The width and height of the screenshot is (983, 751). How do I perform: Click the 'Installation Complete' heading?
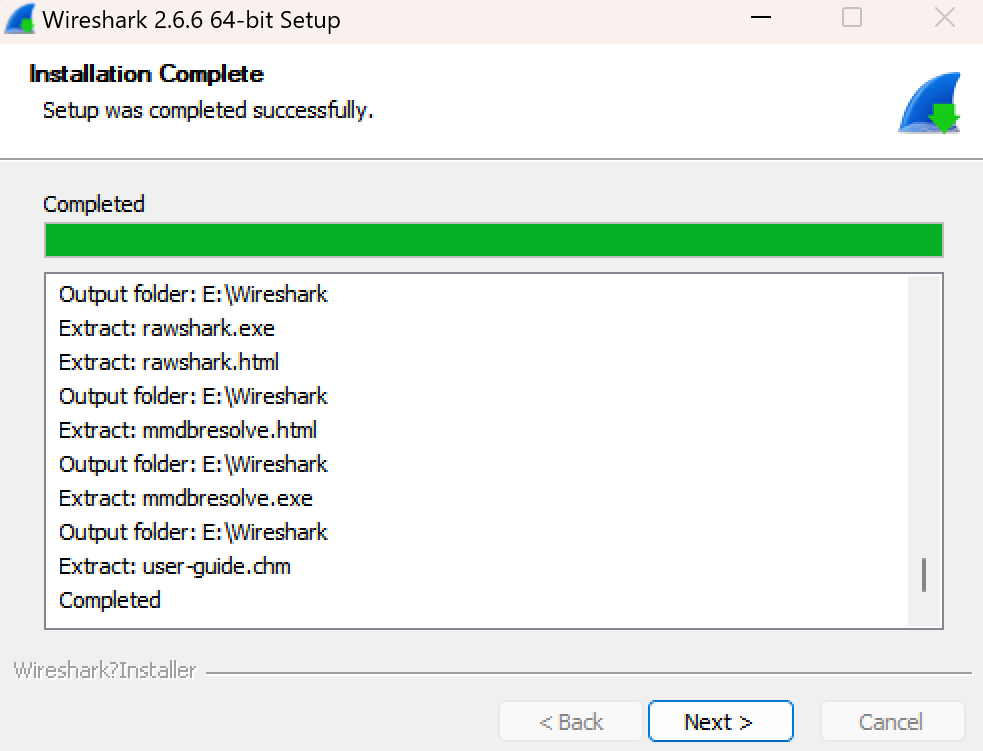[x=146, y=74]
